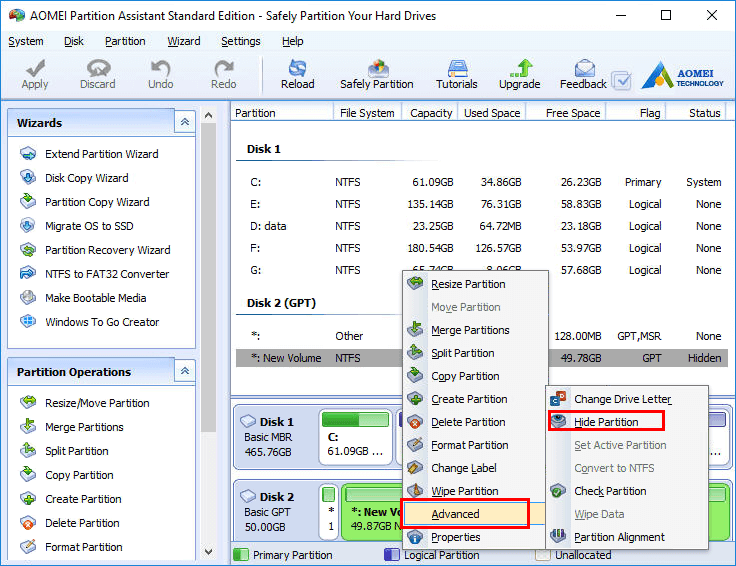
Task: Click the Disk Copy Wizard icon
Action: tap(28, 177)
